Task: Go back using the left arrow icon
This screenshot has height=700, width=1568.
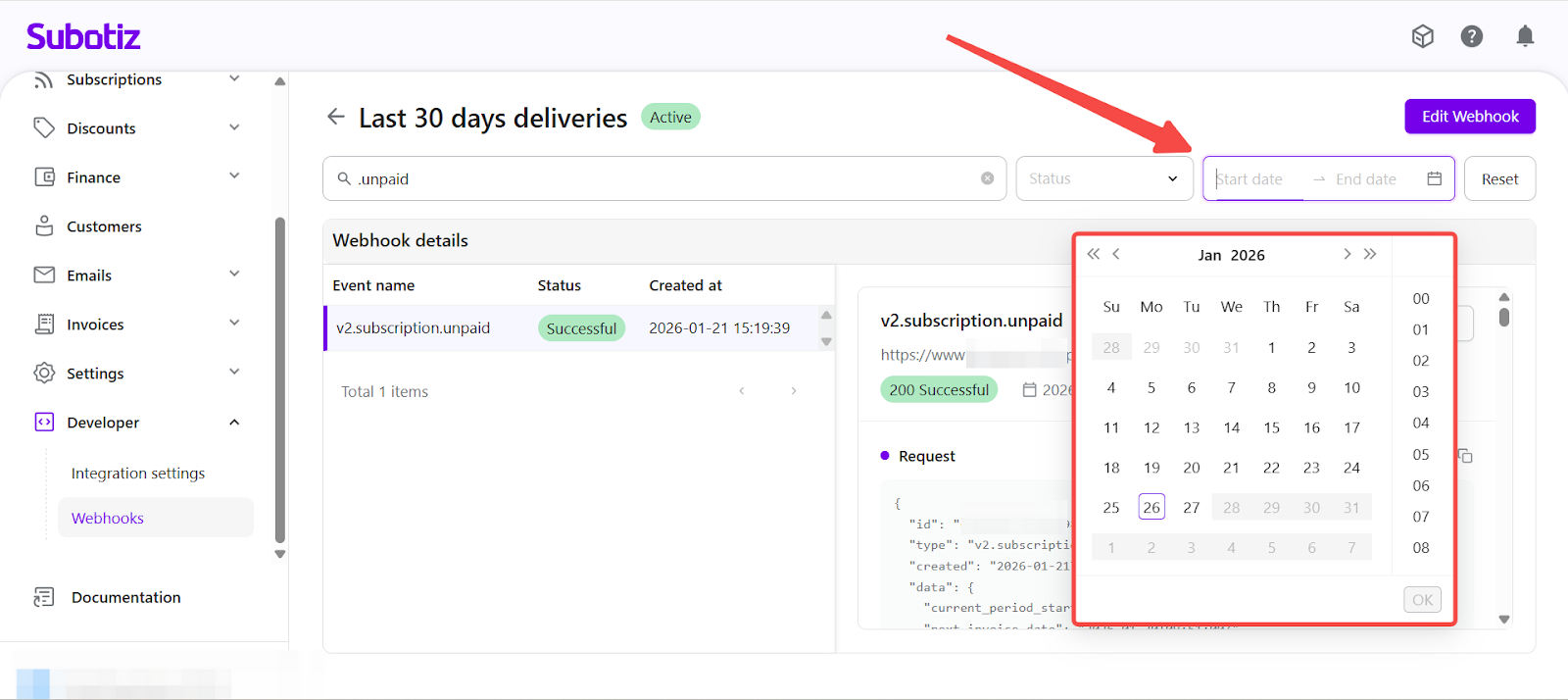Action: tap(336, 117)
